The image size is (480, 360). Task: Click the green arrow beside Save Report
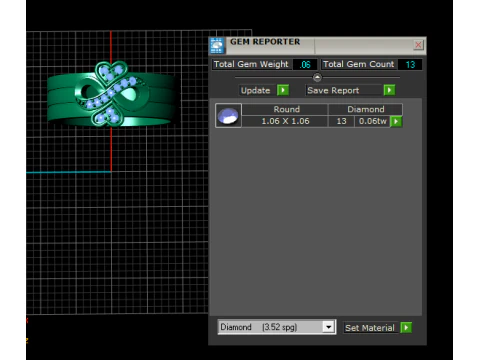pos(389,90)
